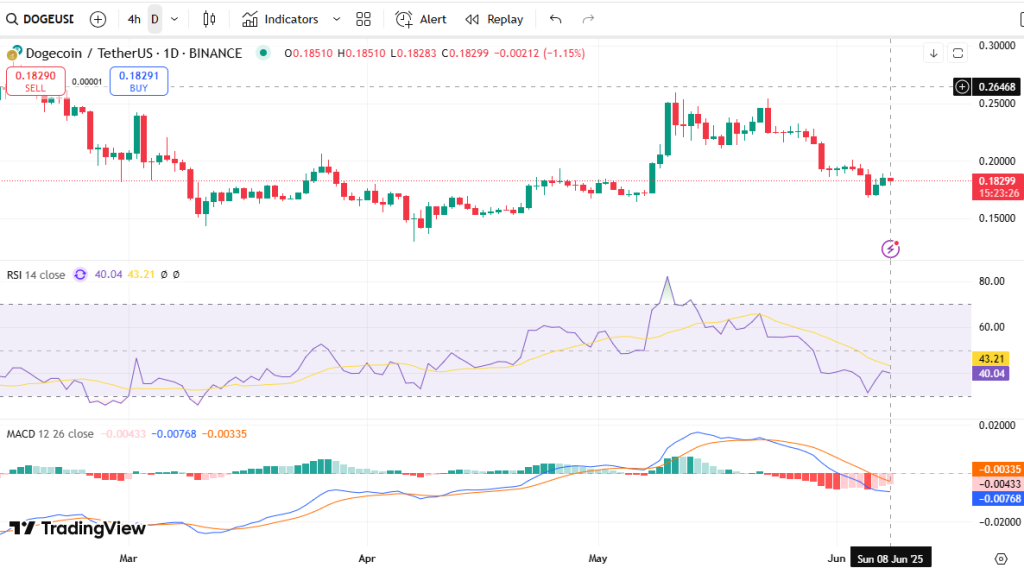Screen dimensions: 1024x568
Task: Open the lightning bolt event marker
Action: (891, 249)
